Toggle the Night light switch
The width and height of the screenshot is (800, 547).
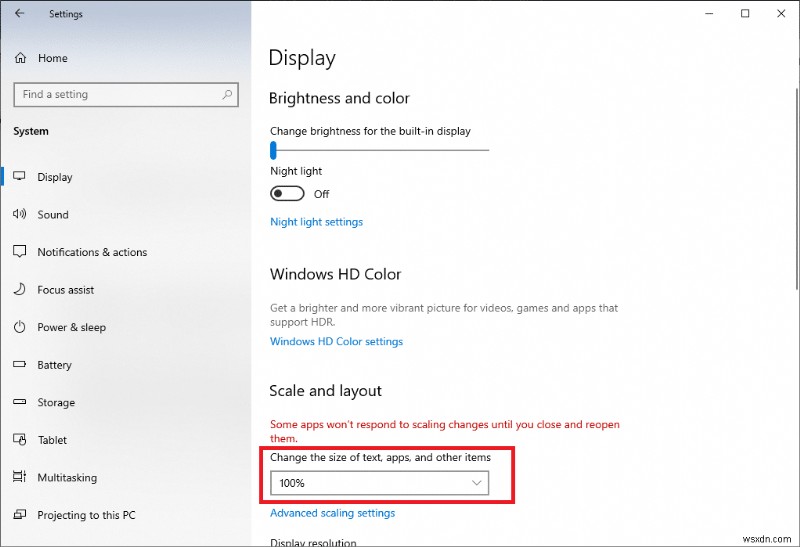click(288, 193)
